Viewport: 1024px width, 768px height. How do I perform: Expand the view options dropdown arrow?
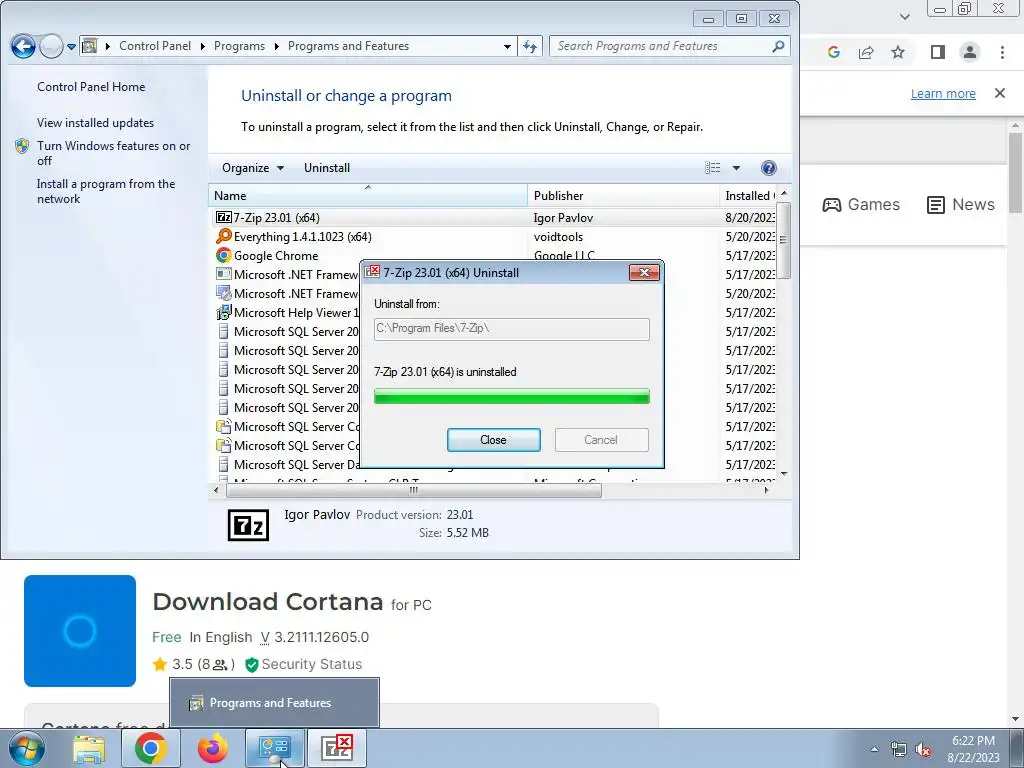click(x=736, y=168)
